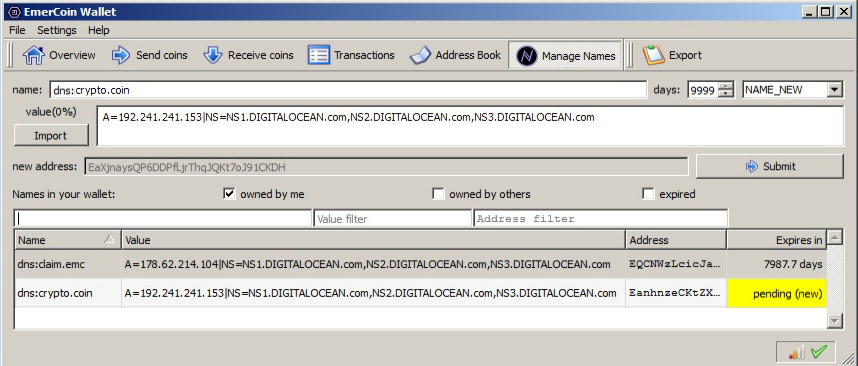
Task: Click the Export clipboard icon
Action: (653, 55)
